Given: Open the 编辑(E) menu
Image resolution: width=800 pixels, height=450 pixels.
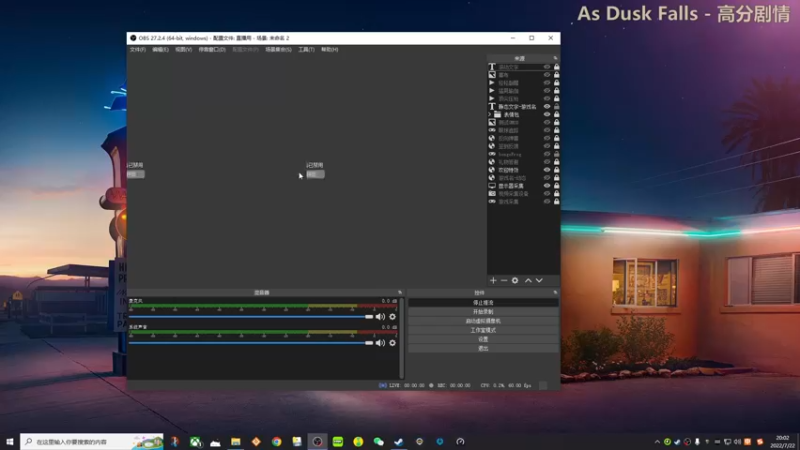Looking at the screenshot, I should (x=160, y=49).
